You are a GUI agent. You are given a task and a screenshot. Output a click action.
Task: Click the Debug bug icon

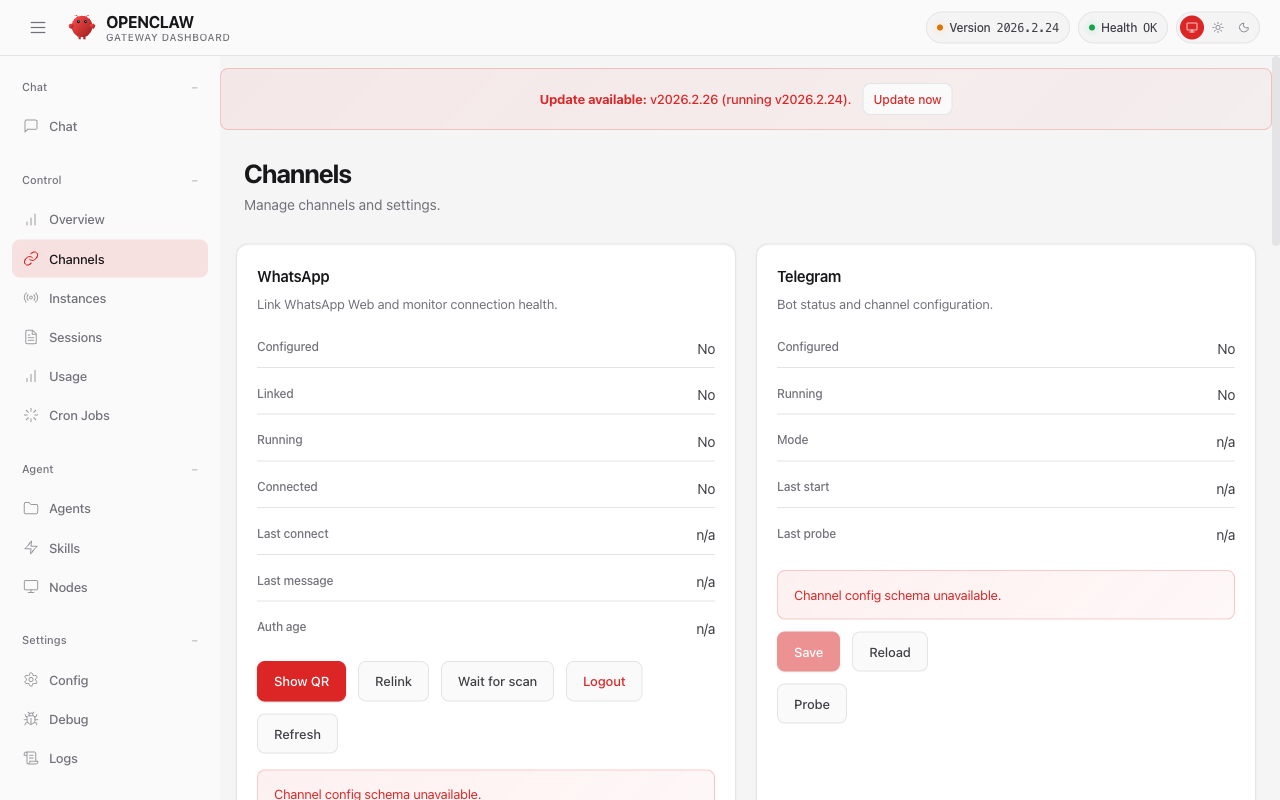coord(31,719)
